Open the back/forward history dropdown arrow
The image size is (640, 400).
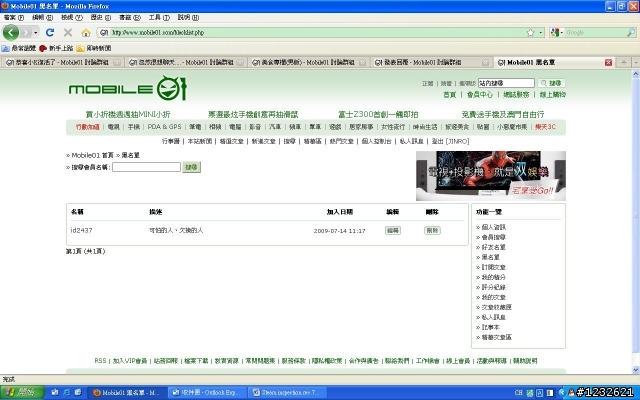click(x=36, y=32)
